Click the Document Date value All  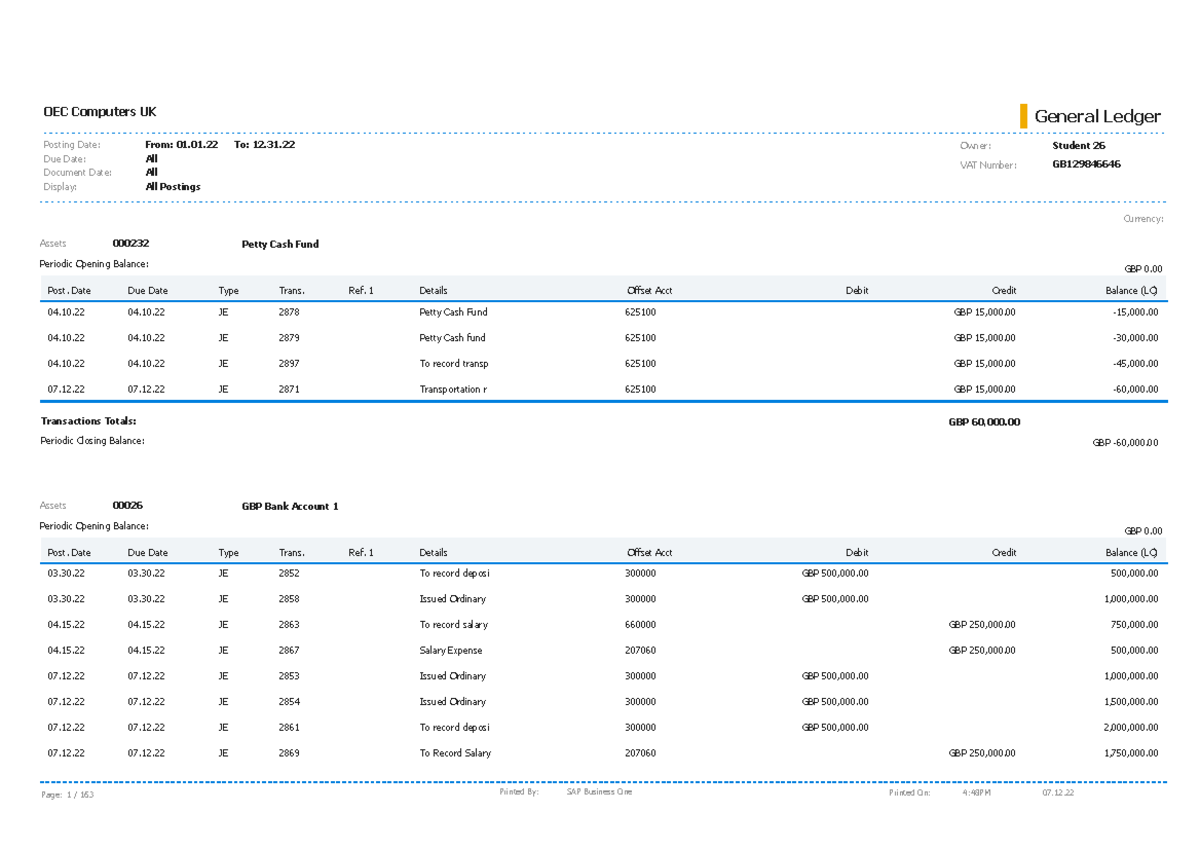150,171
